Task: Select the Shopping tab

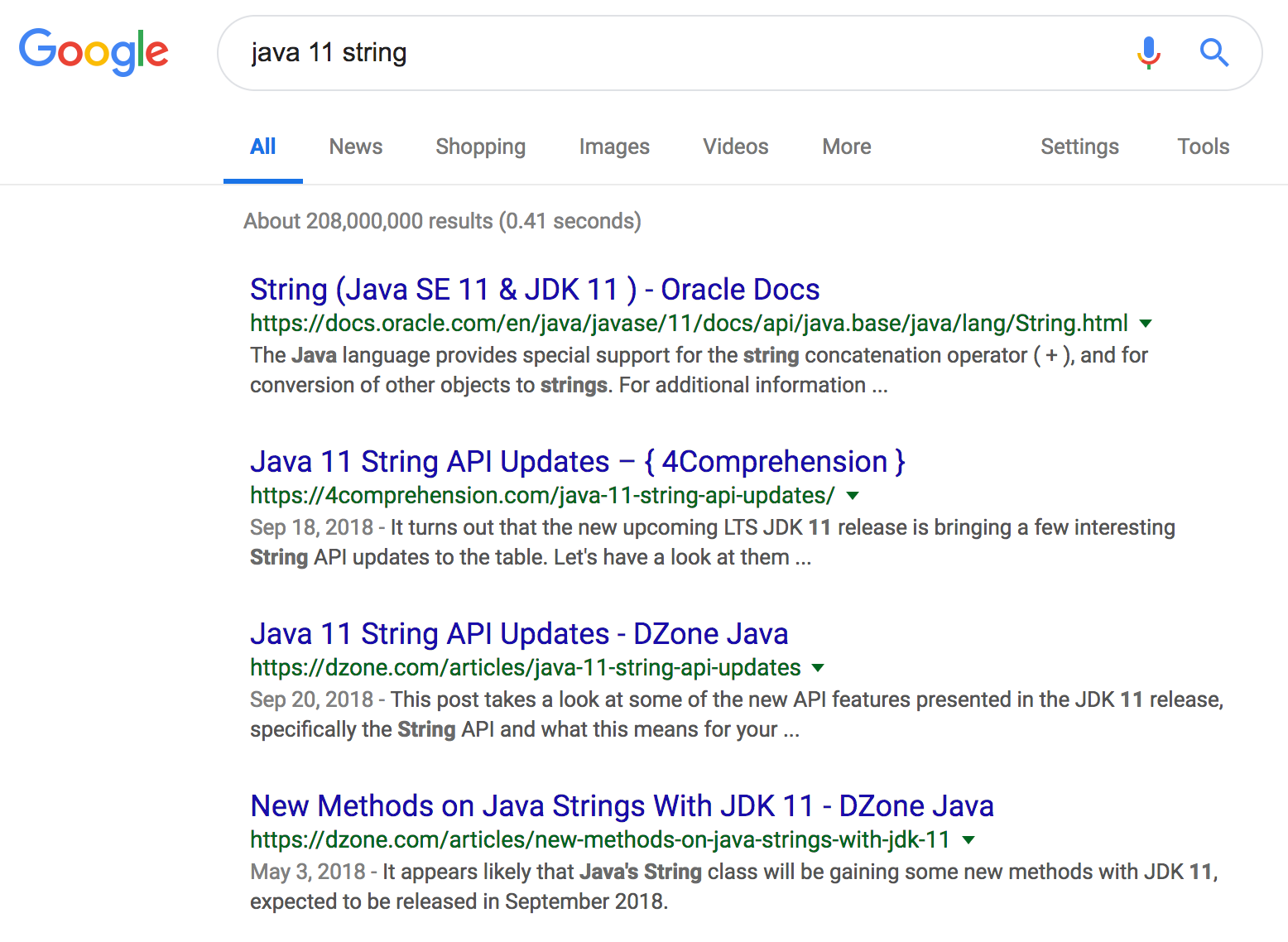Action: tap(480, 147)
